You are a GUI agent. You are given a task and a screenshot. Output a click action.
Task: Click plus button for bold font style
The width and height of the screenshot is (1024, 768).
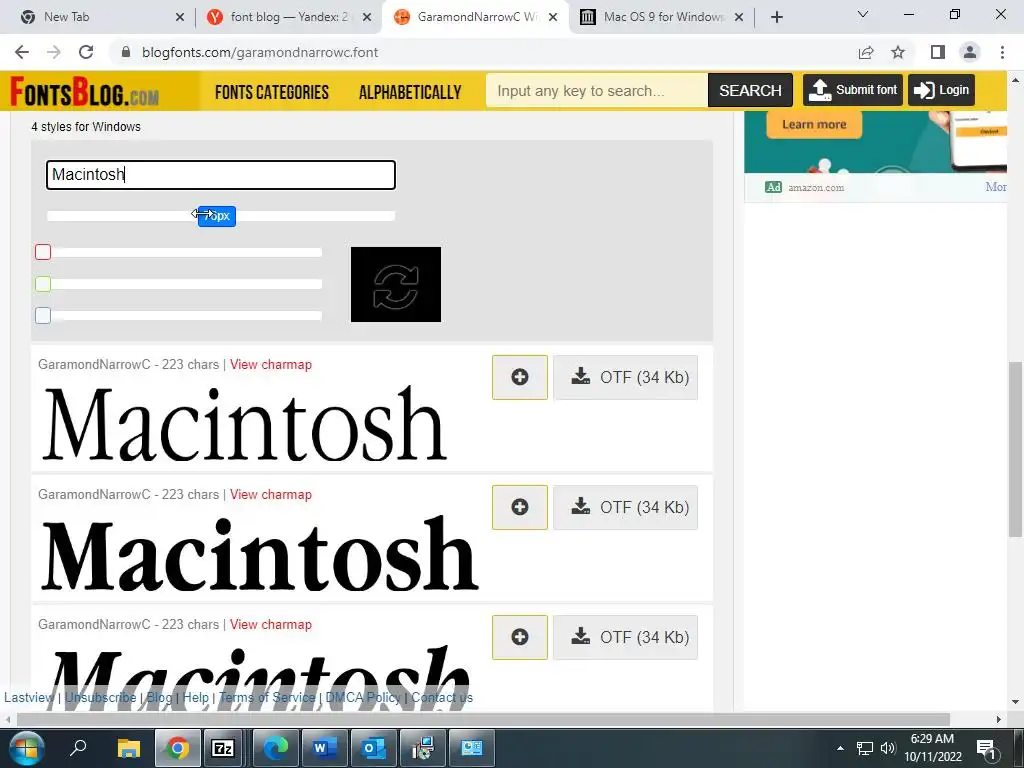click(520, 507)
